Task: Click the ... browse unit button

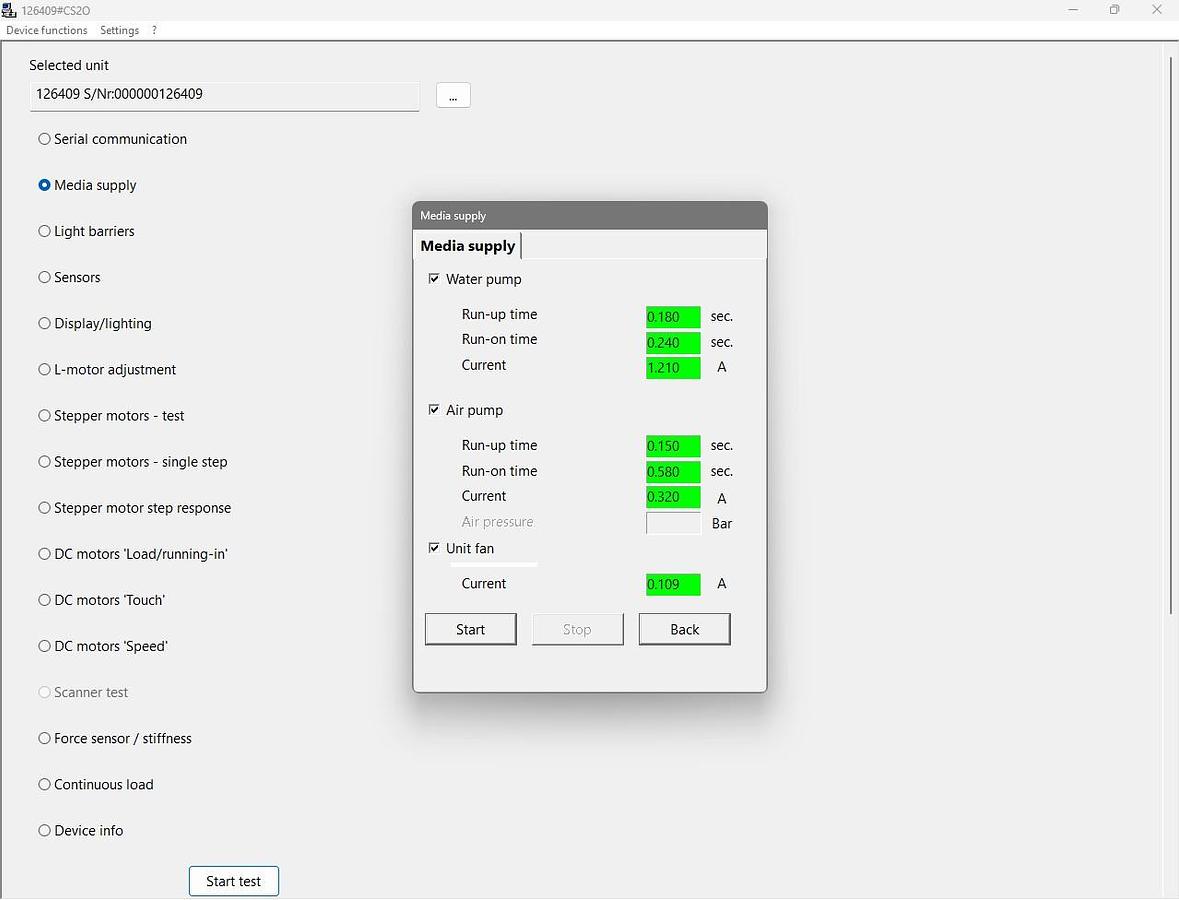Action: (x=453, y=95)
